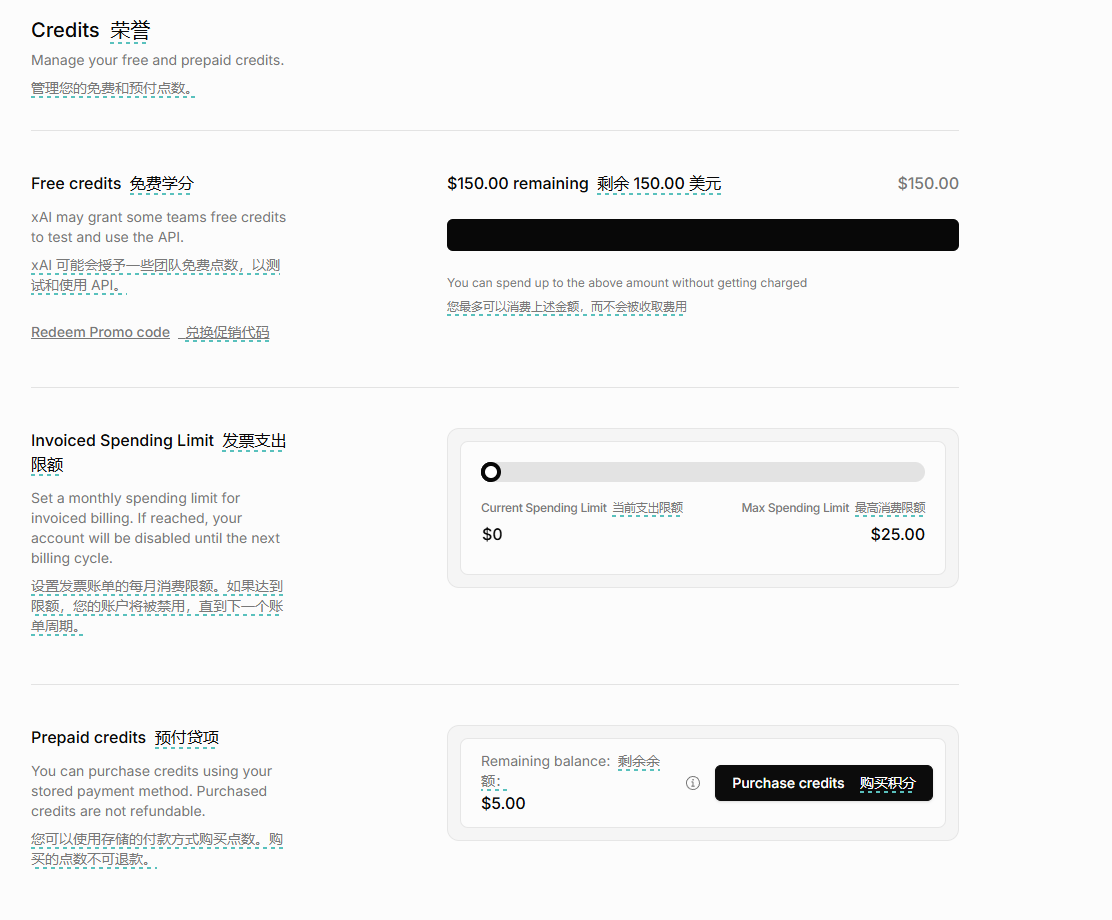The width and height of the screenshot is (1112, 920).
Task: Click the Current Spending Limit label
Action: pos(544,508)
